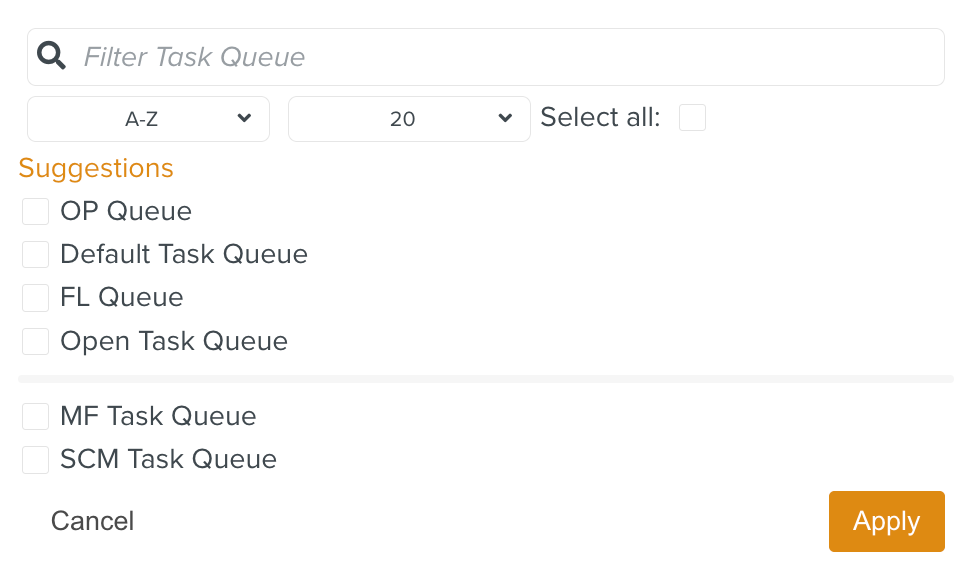Enable the MF Task Queue checkbox
The height and width of the screenshot is (578, 966).
[35, 416]
